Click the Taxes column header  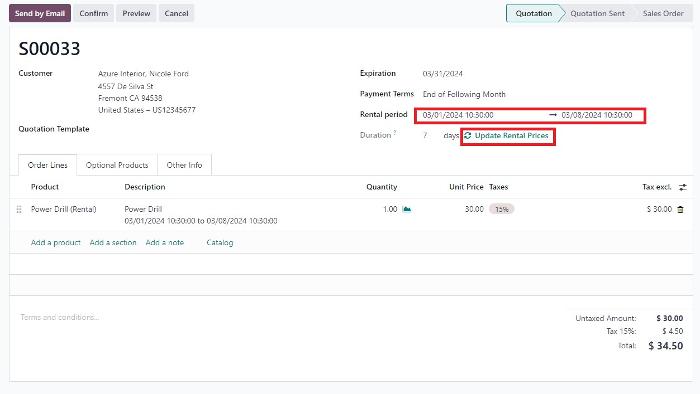click(x=498, y=187)
